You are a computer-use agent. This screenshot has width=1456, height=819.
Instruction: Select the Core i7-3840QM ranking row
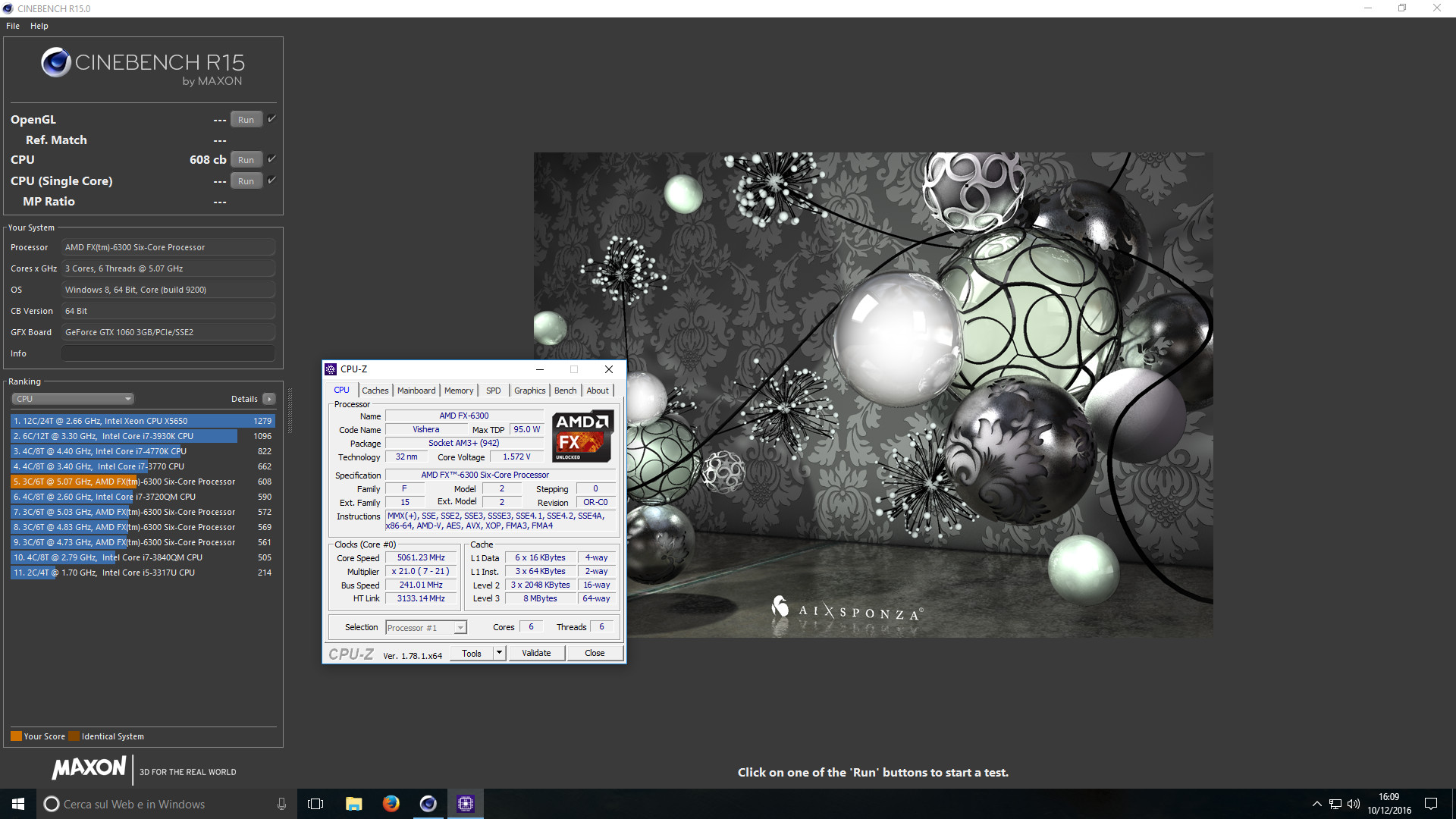(x=143, y=557)
